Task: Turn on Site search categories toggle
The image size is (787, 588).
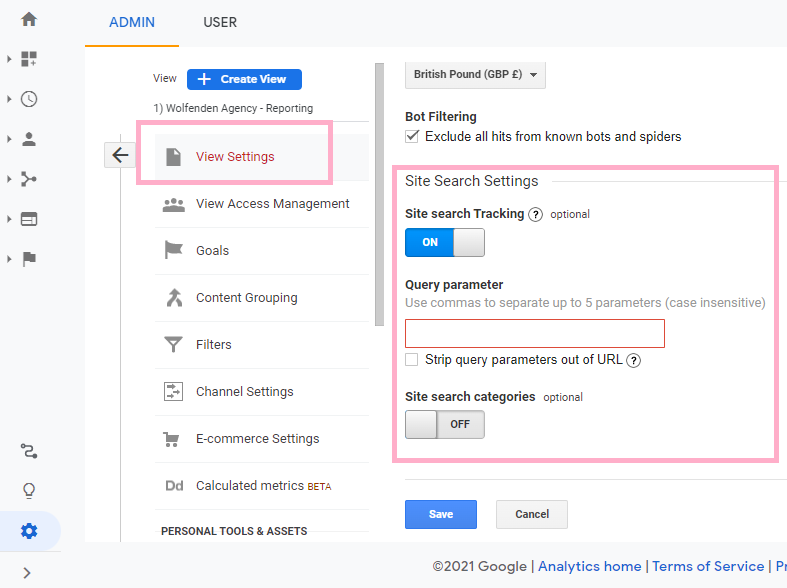Action: 445,424
